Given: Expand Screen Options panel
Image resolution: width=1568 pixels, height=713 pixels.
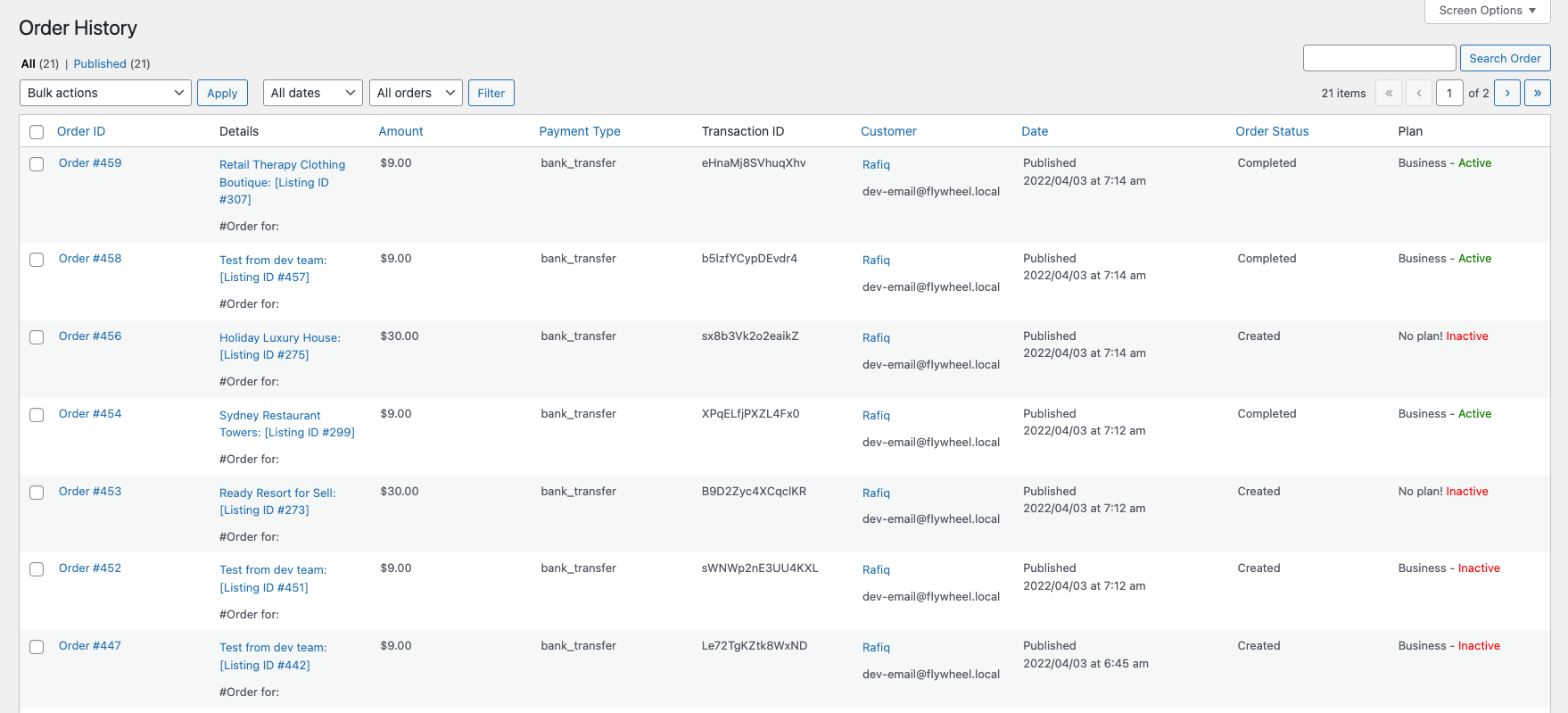Looking at the screenshot, I should [x=1487, y=11].
